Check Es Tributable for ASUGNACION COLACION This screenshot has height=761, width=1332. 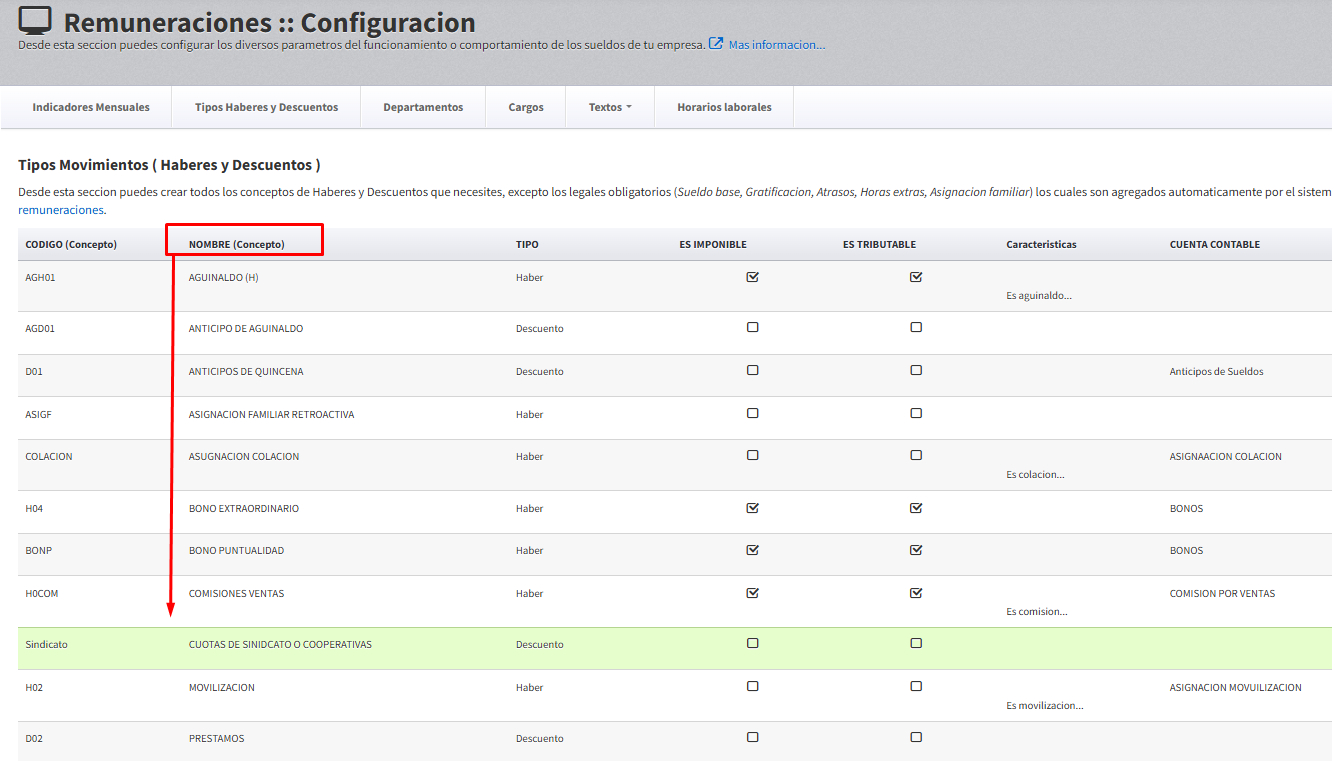(x=916, y=455)
